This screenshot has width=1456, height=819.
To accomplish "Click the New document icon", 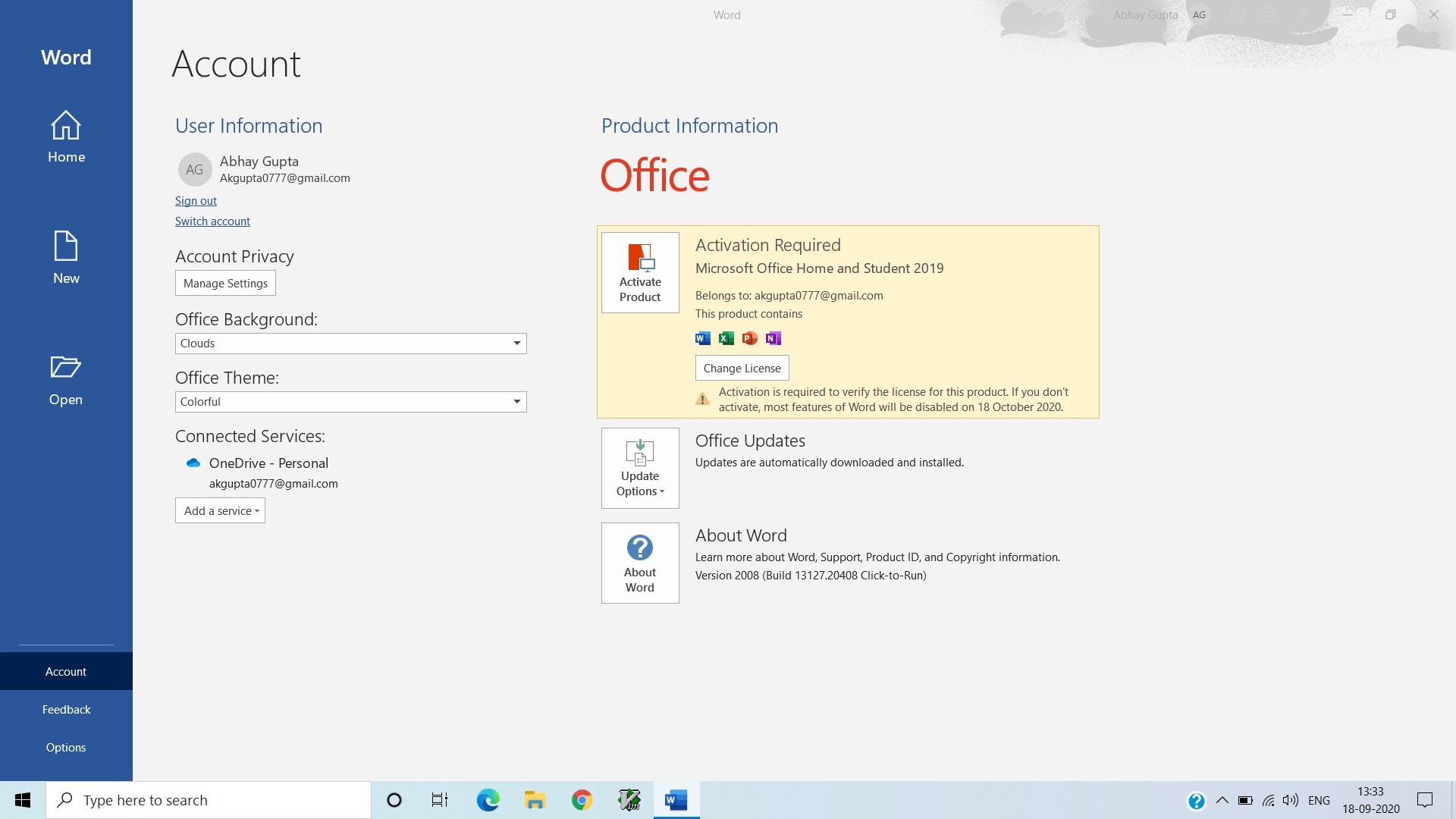I will (x=66, y=246).
